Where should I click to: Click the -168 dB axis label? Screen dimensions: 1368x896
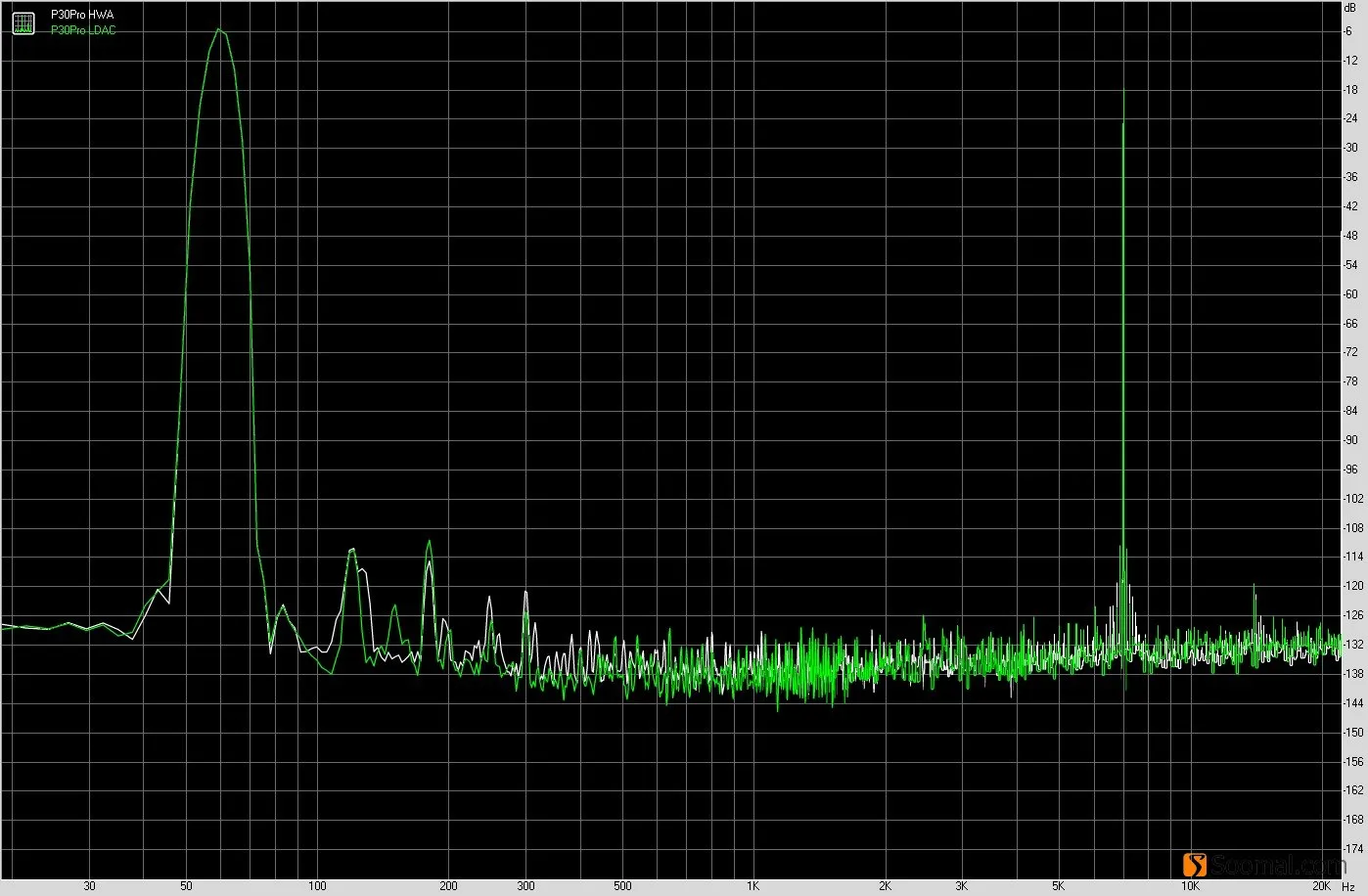[x=1353, y=820]
